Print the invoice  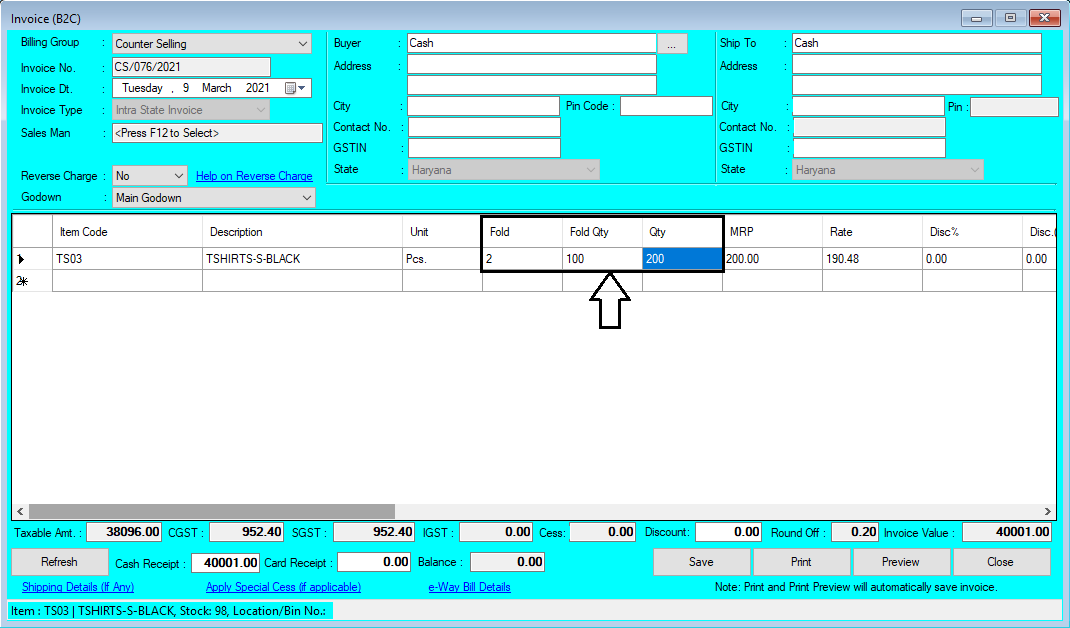[801, 562]
